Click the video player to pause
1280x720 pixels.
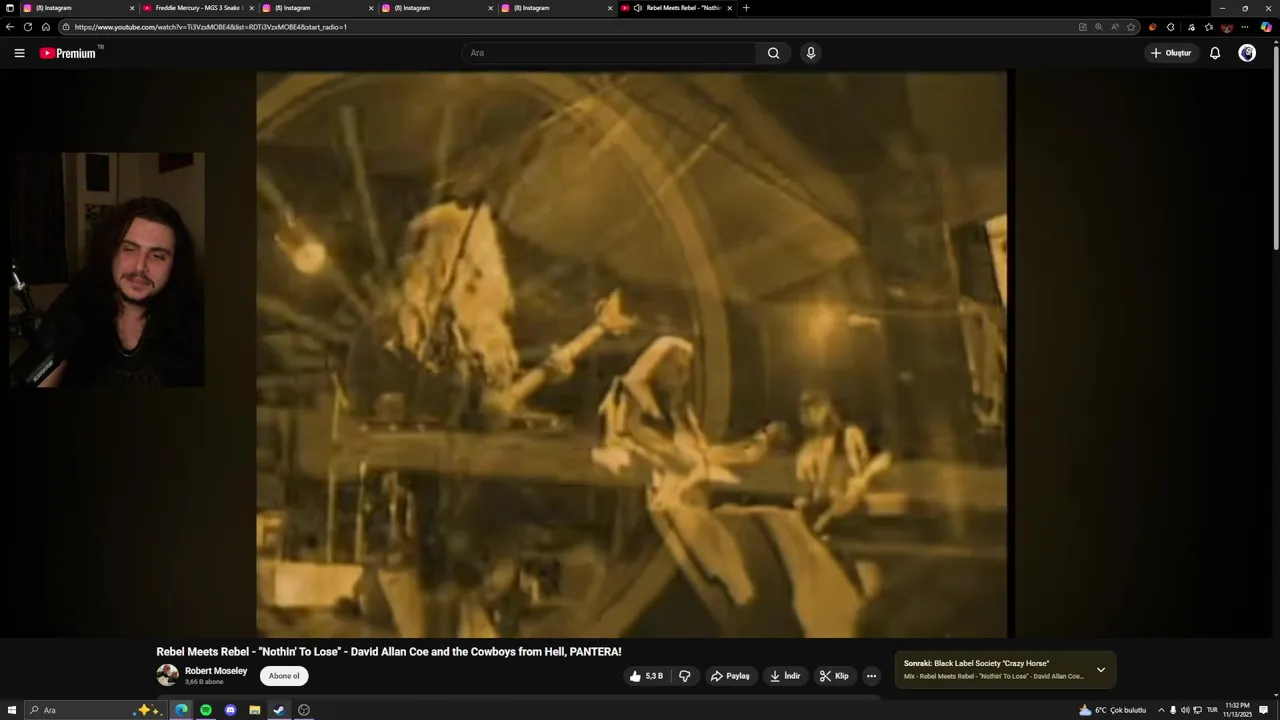(631, 354)
